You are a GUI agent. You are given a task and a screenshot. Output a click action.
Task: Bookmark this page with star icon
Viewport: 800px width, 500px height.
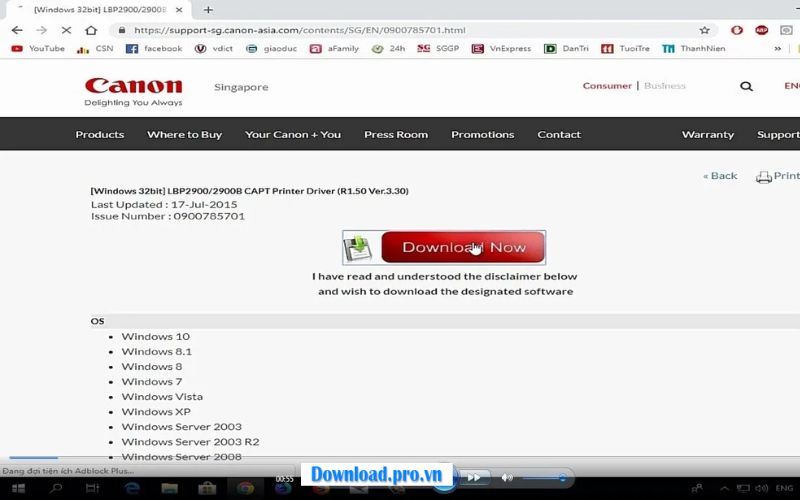point(705,30)
